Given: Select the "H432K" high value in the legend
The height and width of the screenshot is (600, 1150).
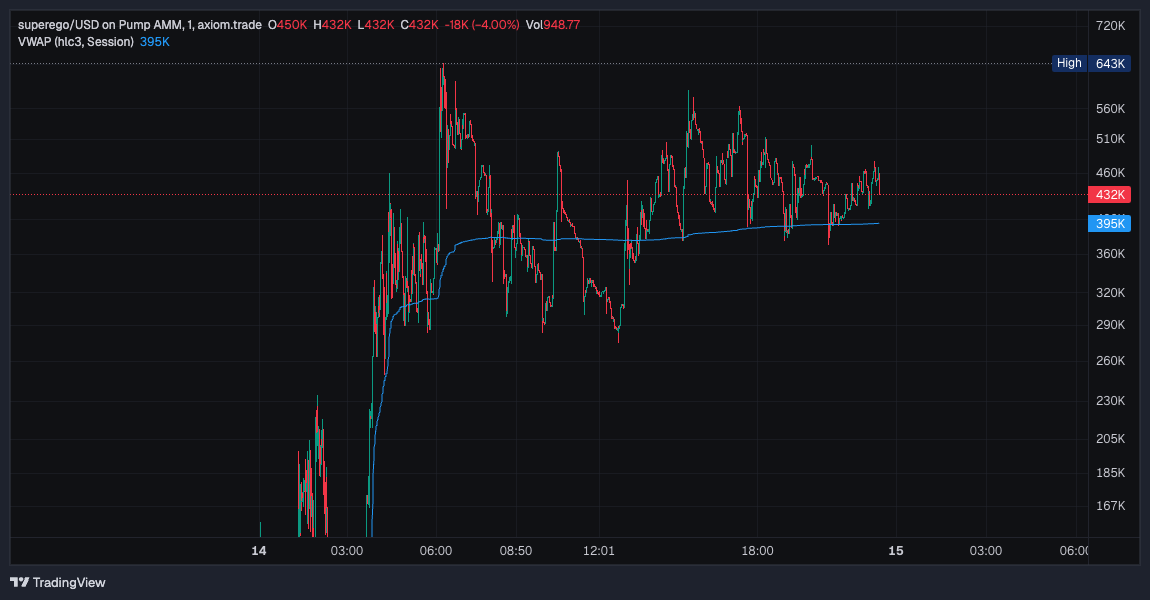Looking at the screenshot, I should (332, 25).
